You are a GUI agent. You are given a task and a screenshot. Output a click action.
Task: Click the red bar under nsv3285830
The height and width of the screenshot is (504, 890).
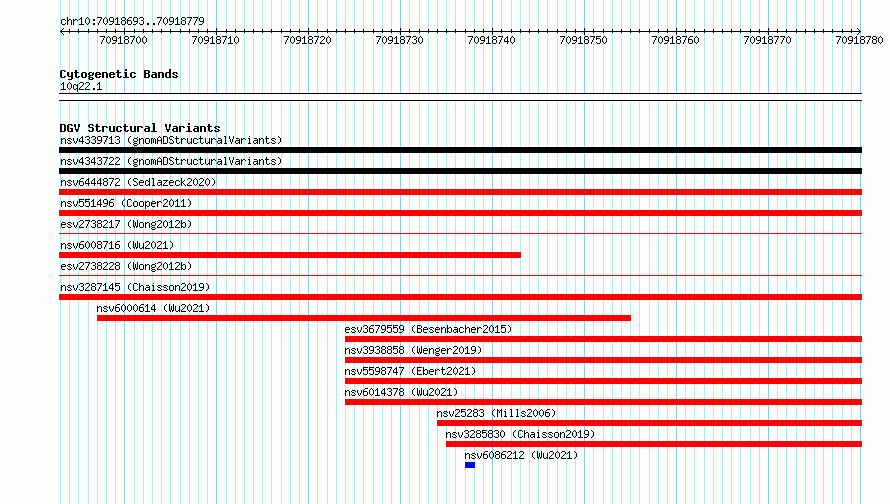click(654, 444)
